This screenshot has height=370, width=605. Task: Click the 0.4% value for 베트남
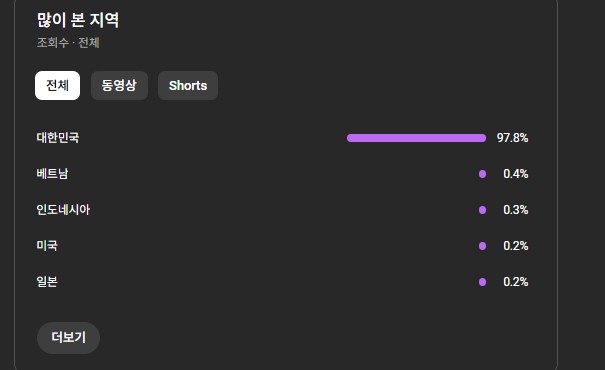coord(515,174)
